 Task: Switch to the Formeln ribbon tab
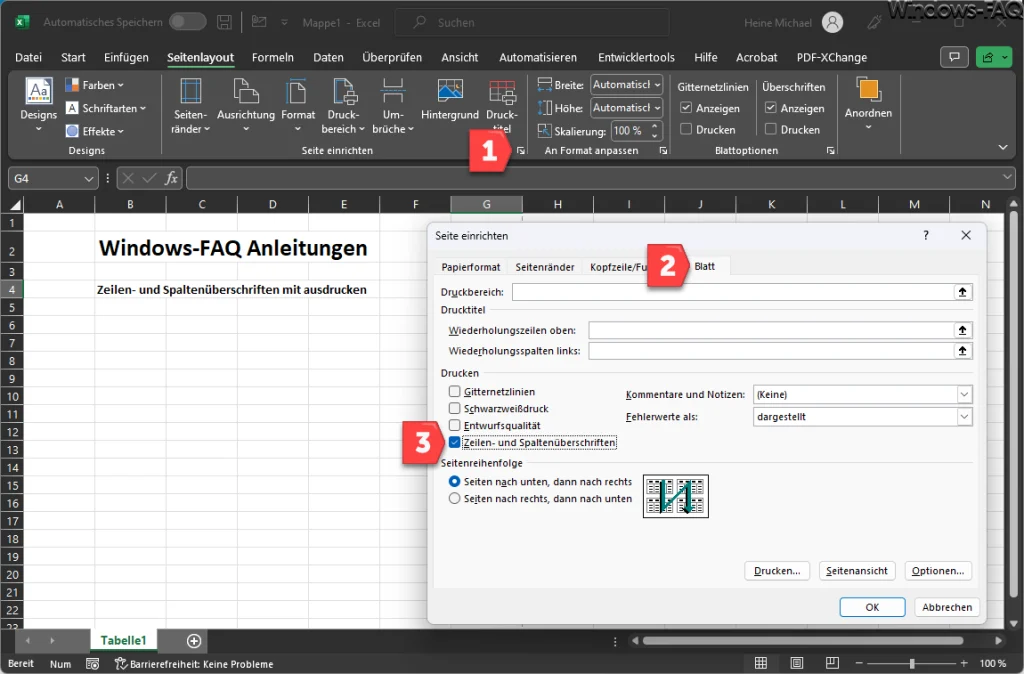(273, 57)
